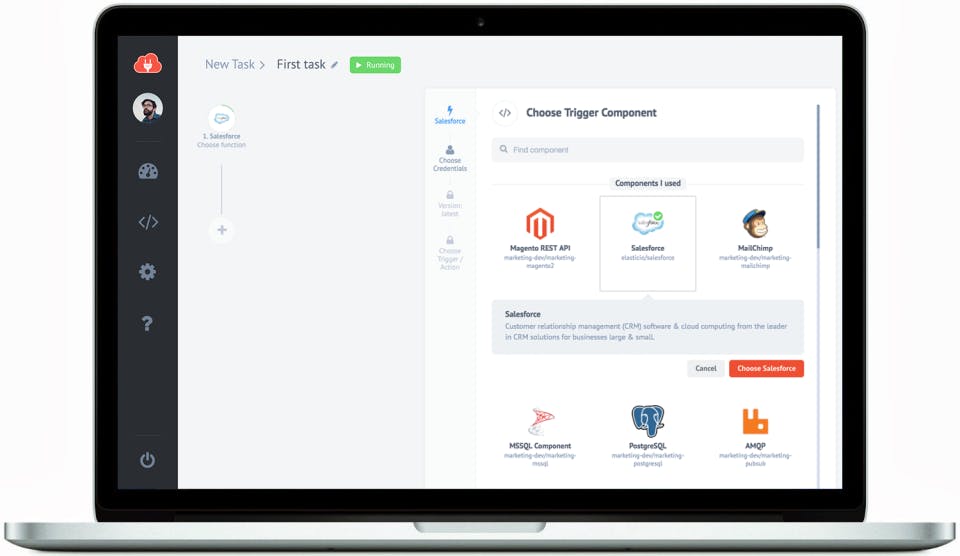Open the code brackets icon in sidebar

[x=148, y=222]
